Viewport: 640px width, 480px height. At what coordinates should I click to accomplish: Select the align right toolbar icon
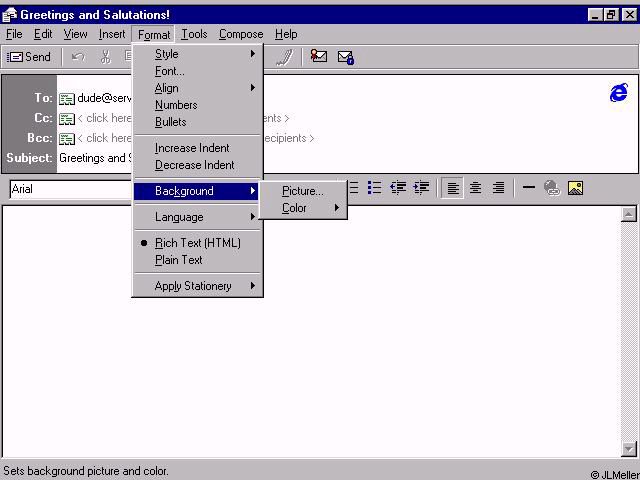[498, 188]
